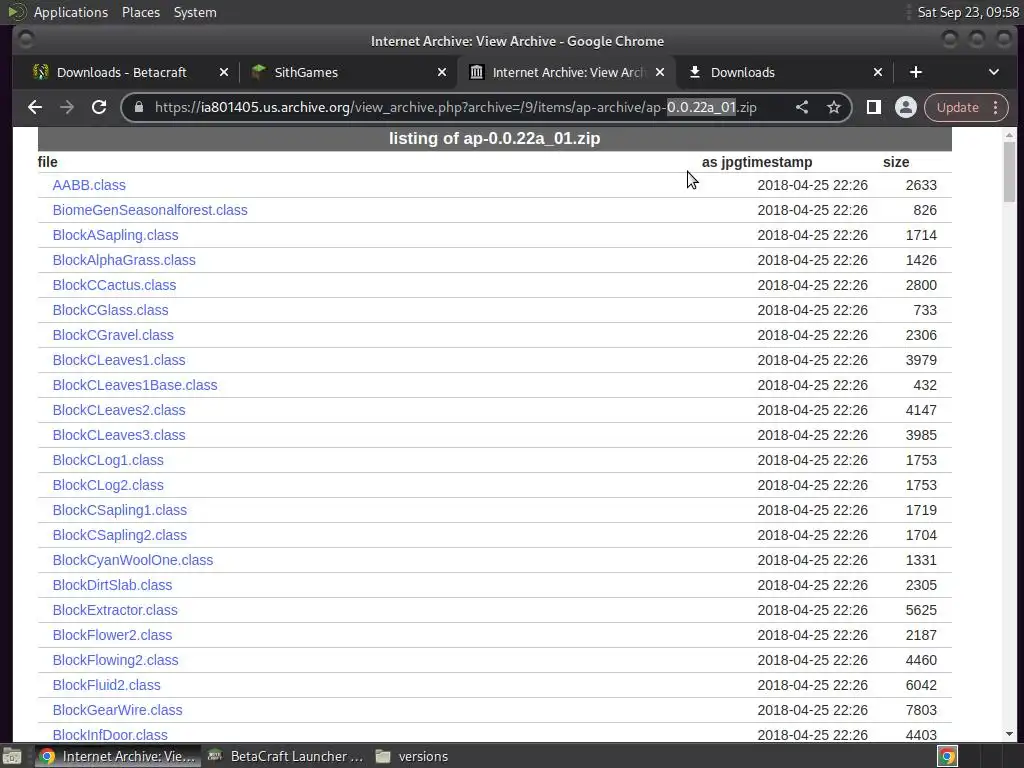1024x768 pixels.
Task: Open BlockFluid2.class file
Action: click(106, 685)
